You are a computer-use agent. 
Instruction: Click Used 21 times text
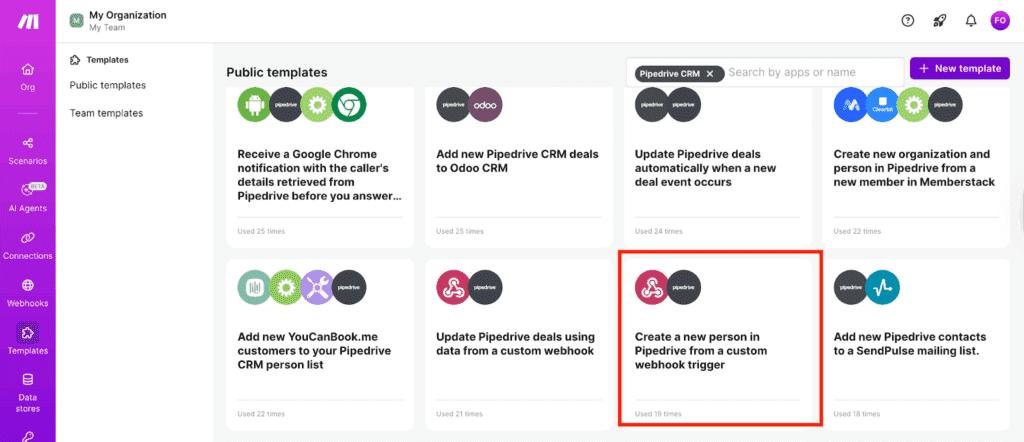(x=460, y=414)
